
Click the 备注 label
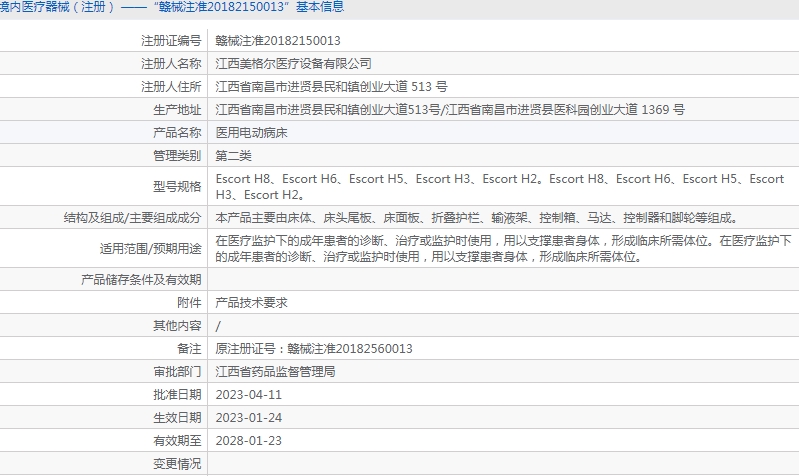189,349
